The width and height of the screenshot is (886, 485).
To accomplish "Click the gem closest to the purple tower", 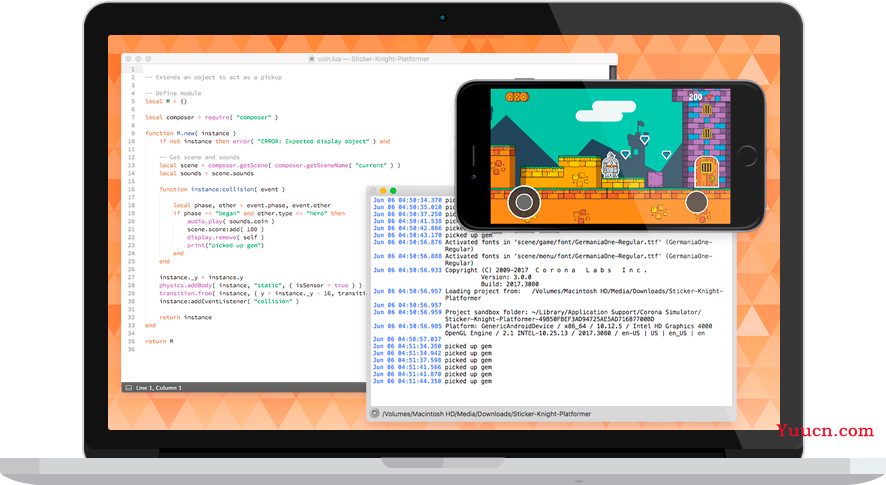I will tap(667, 154).
